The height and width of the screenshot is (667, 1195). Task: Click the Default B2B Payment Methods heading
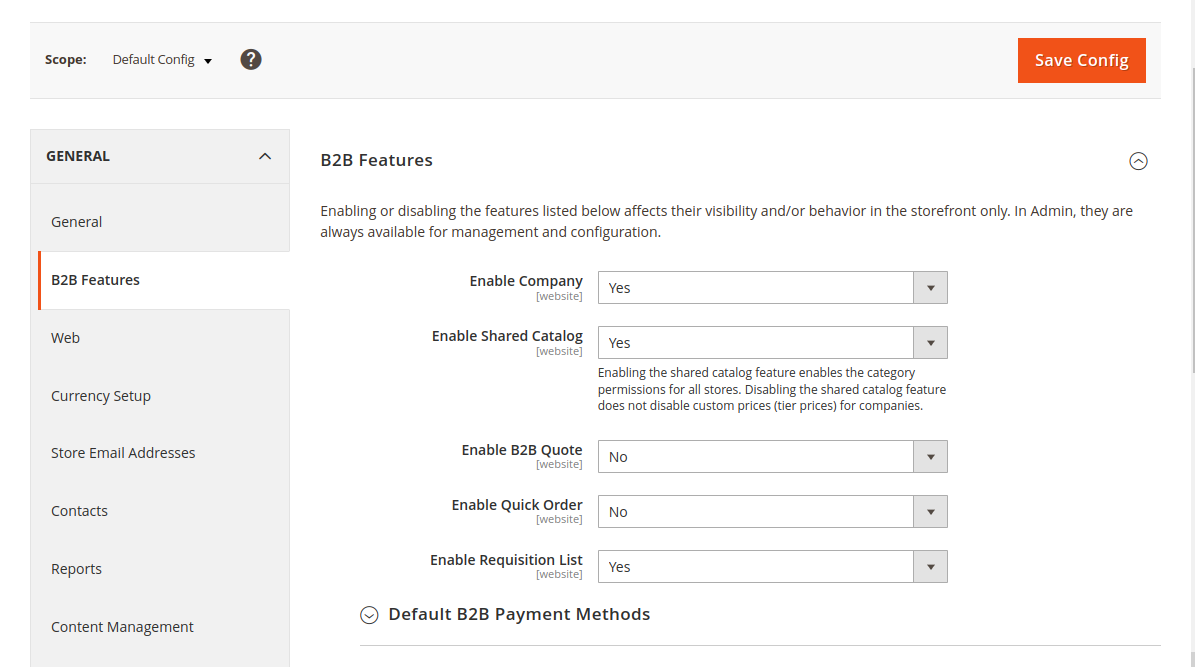coord(519,614)
